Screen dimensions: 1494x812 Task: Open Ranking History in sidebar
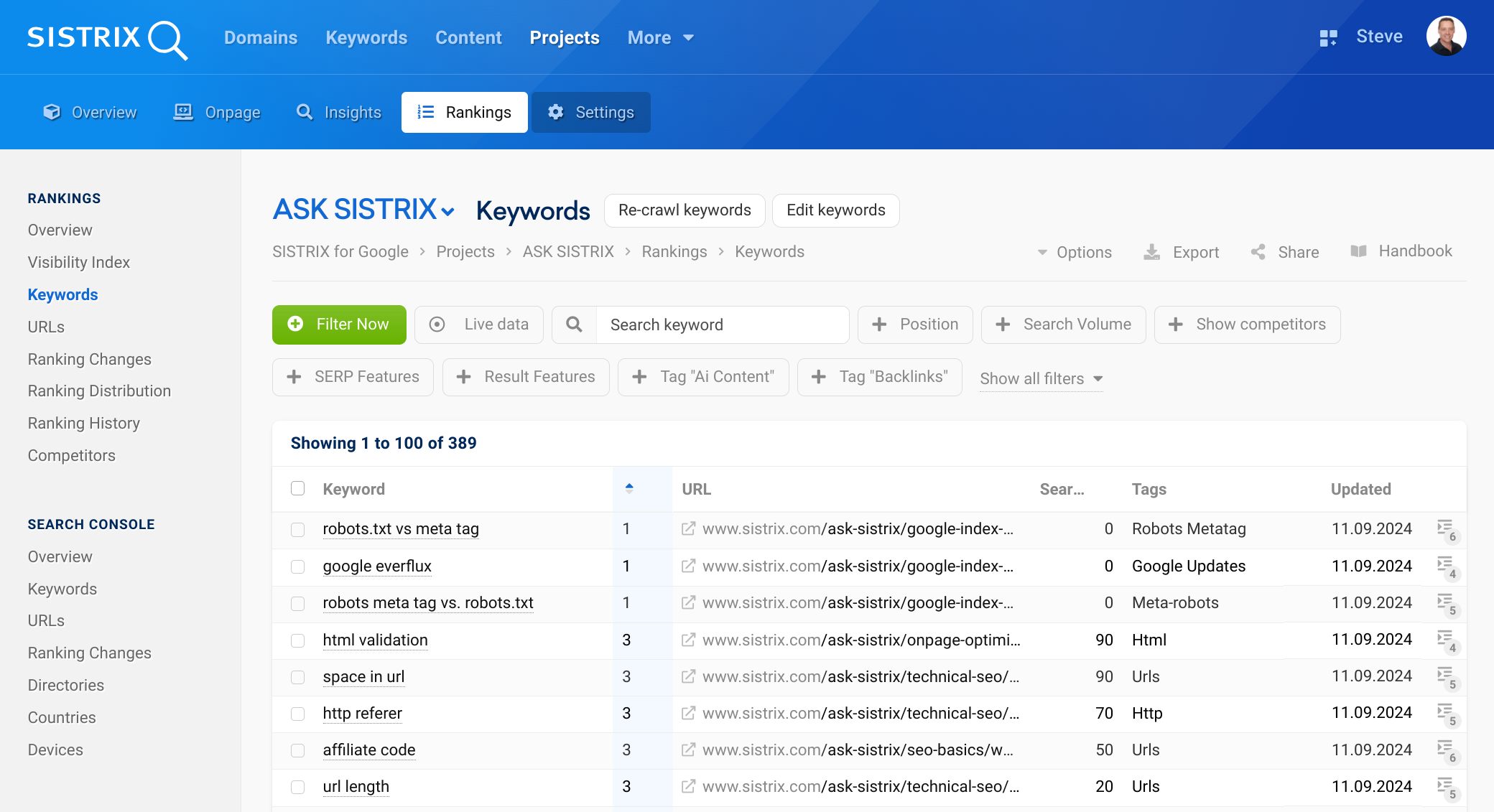(84, 423)
